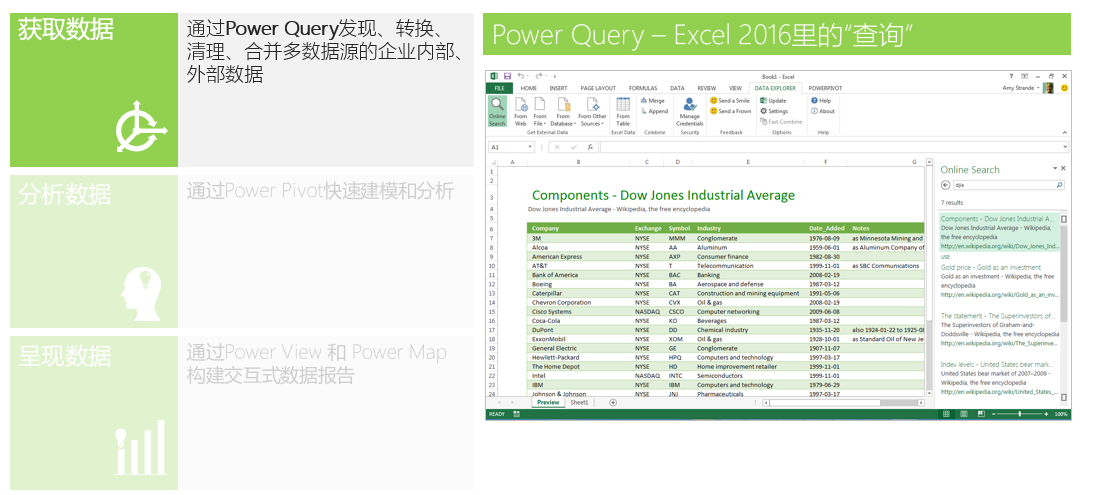1095x495 pixels.
Task: Expand the formula bar
Action: click(x=1065, y=147)
